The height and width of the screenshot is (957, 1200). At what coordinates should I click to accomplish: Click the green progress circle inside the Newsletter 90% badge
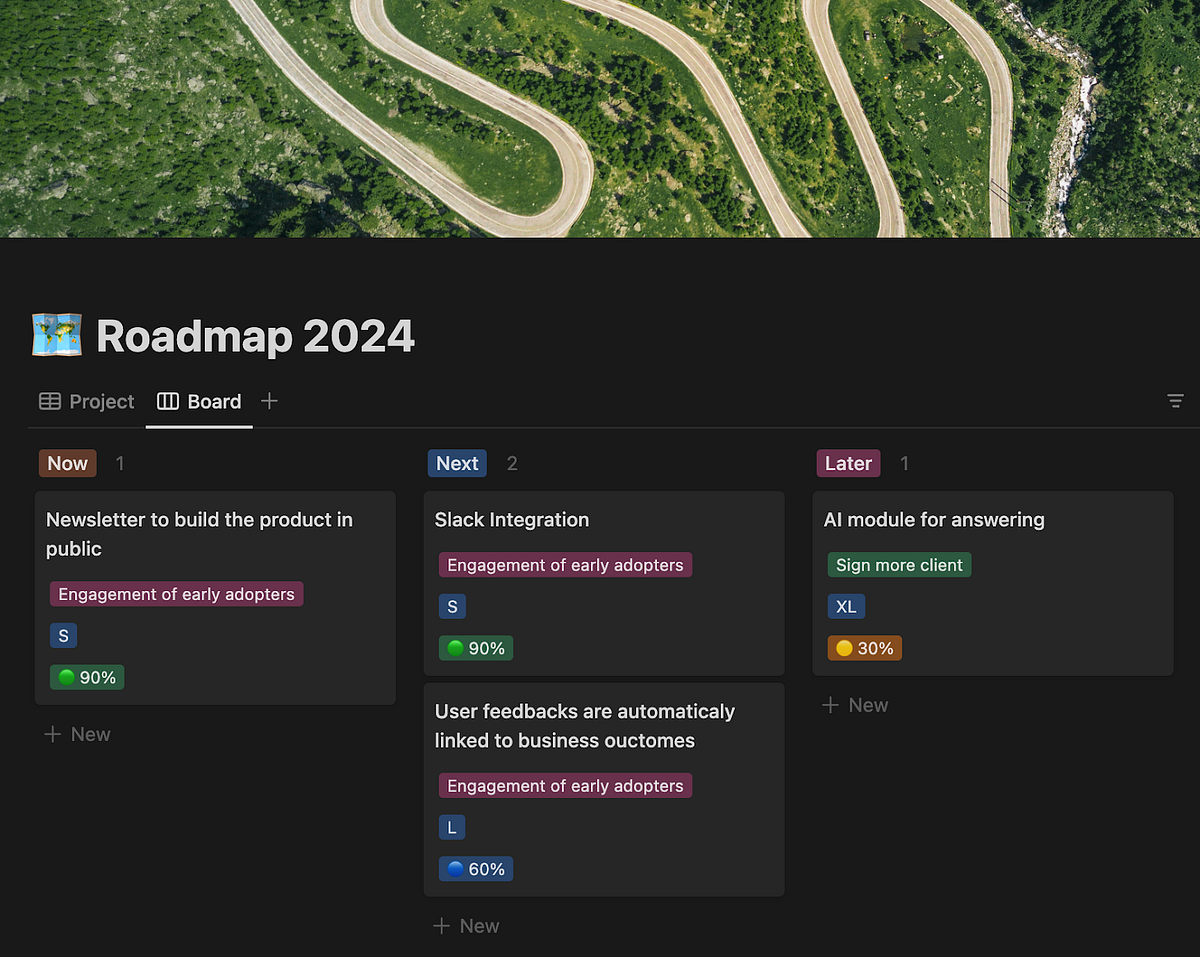point(66,677)
